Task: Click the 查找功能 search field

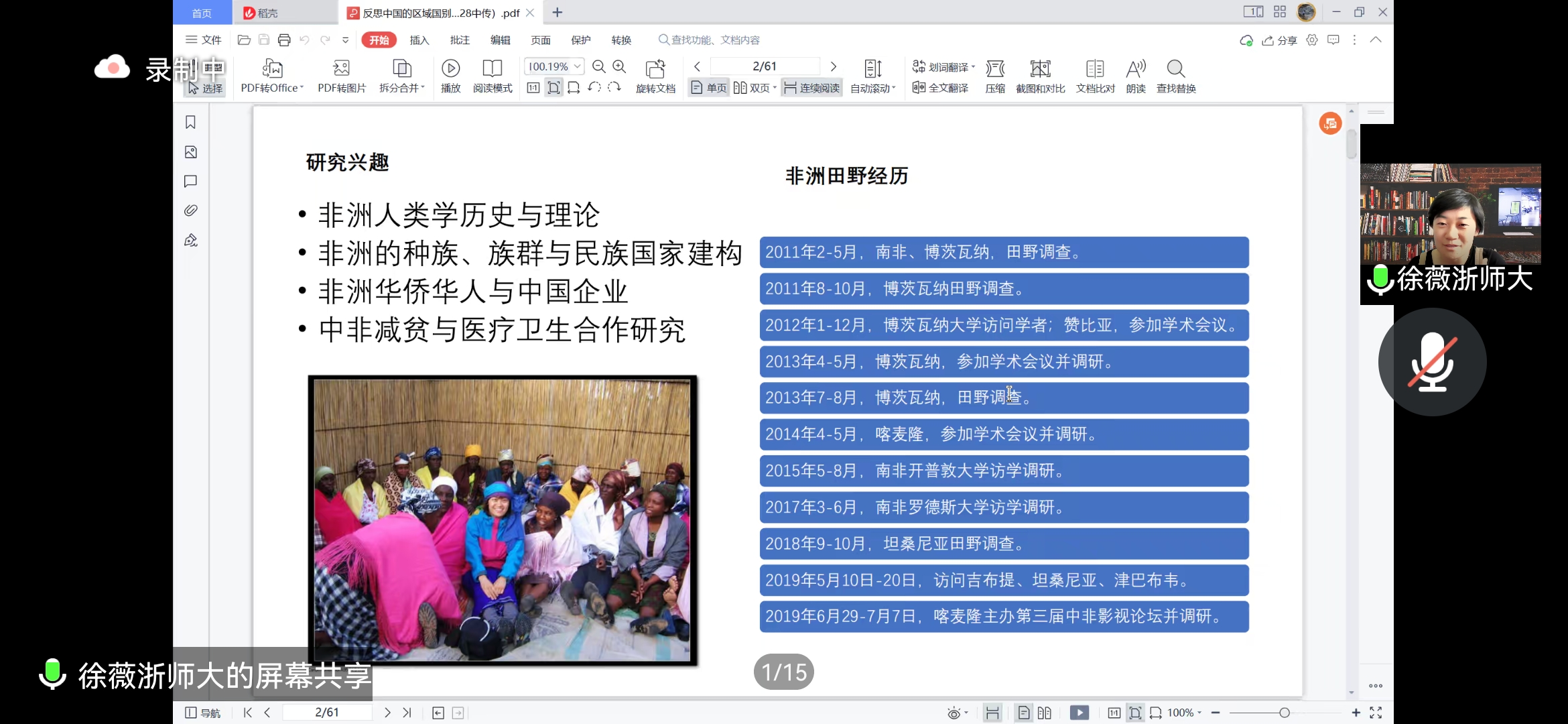Action: click(710, 40)
